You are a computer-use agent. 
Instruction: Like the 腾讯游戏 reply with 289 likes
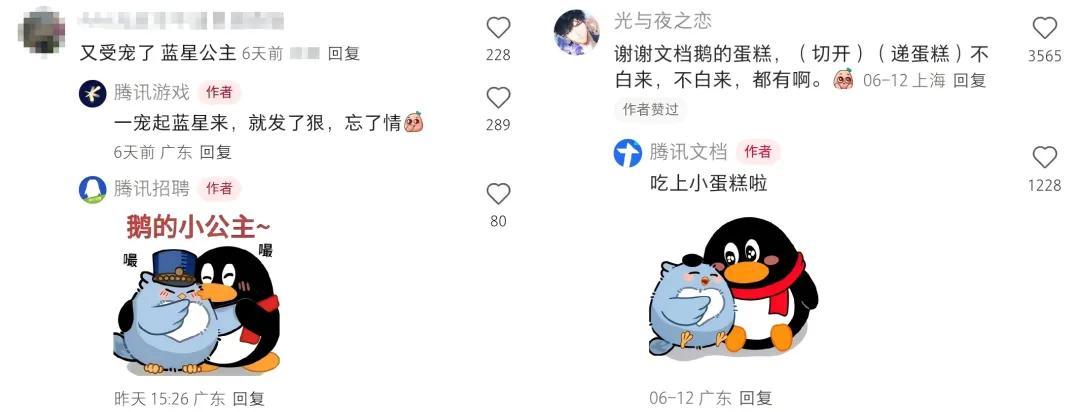pos(498,99)
